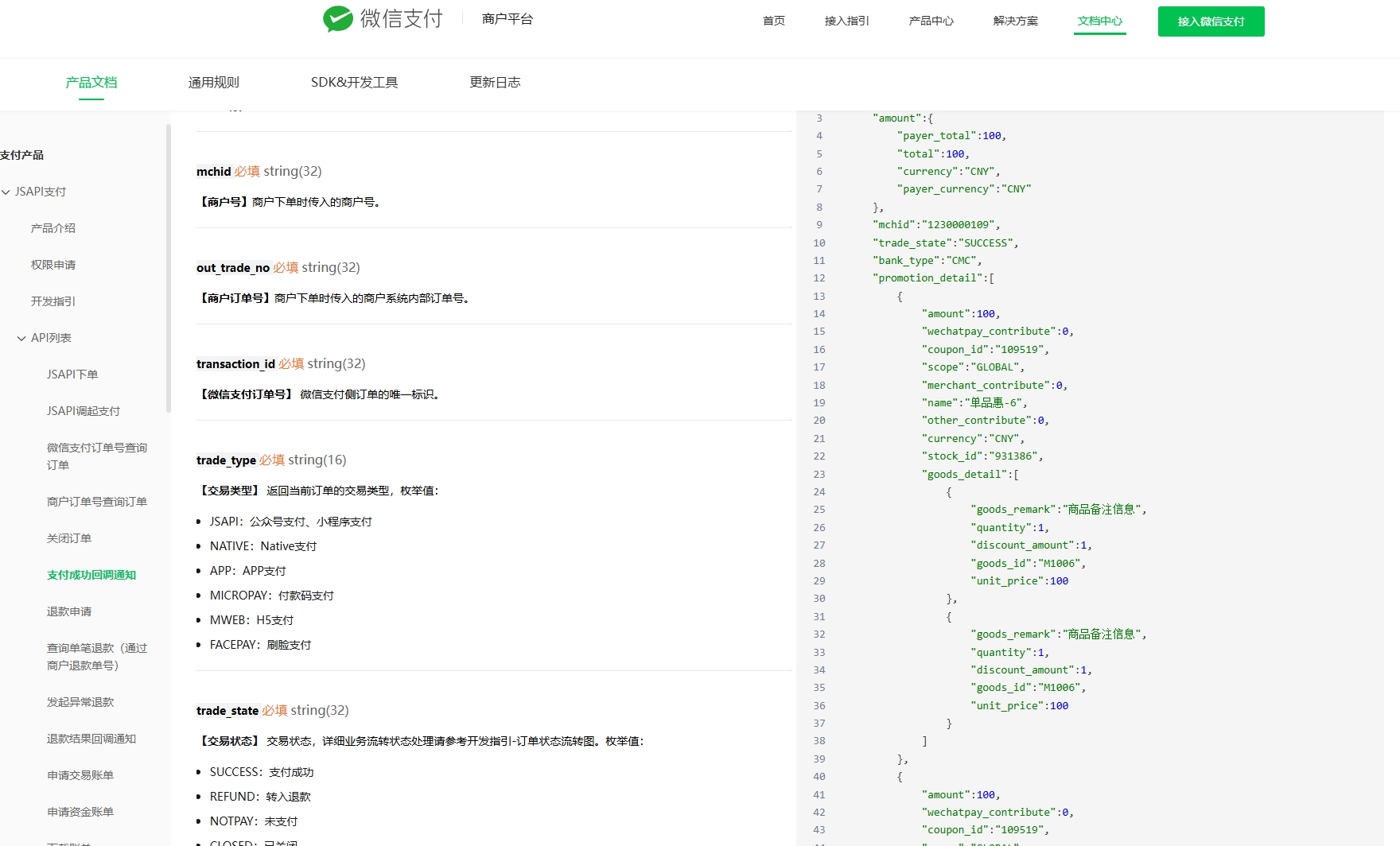Click line number 25 in the code gutter
This screenshot has height=846, width=1400.
pyautogui.click(x=819, y=510)
